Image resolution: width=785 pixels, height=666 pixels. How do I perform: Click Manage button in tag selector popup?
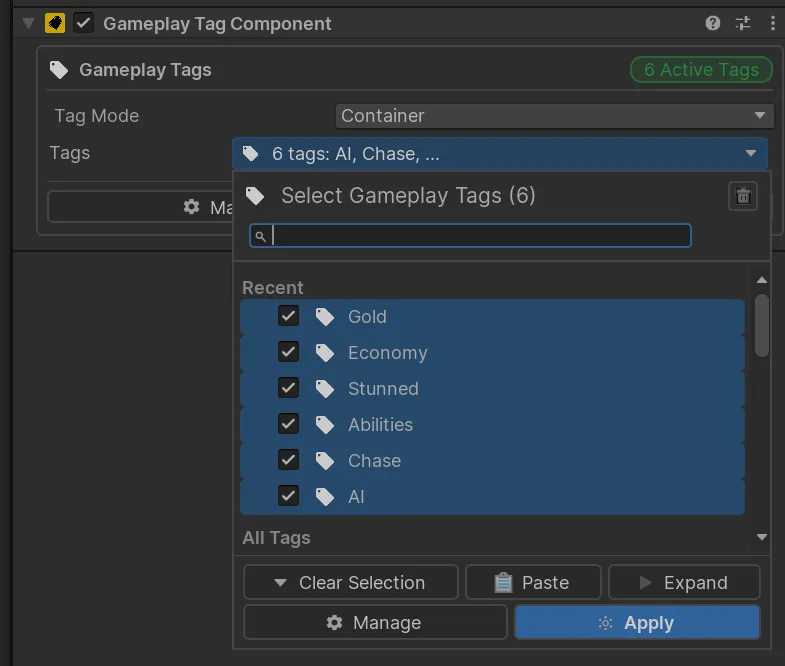375,622
